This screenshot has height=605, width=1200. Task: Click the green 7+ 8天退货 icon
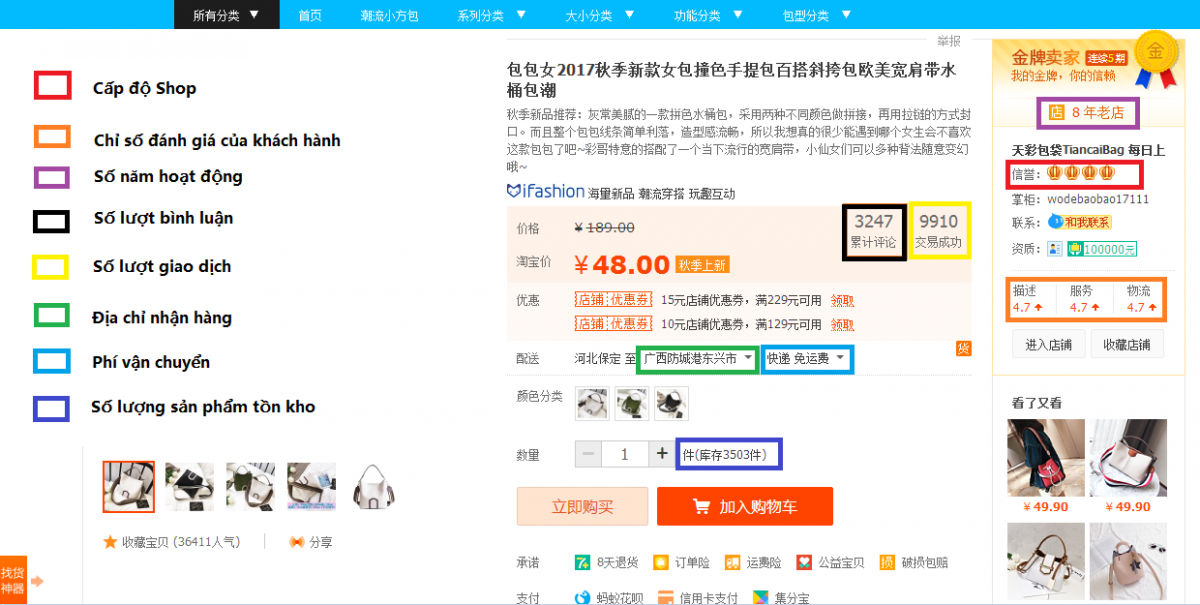(x=582, y=562)
